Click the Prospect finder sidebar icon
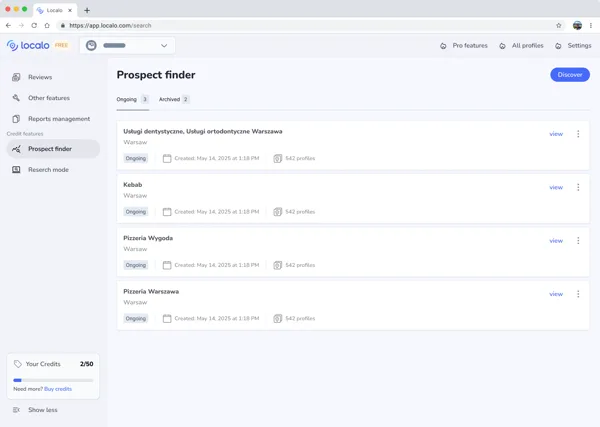Viewport: 600px width, 427px height. coord(16,149)
